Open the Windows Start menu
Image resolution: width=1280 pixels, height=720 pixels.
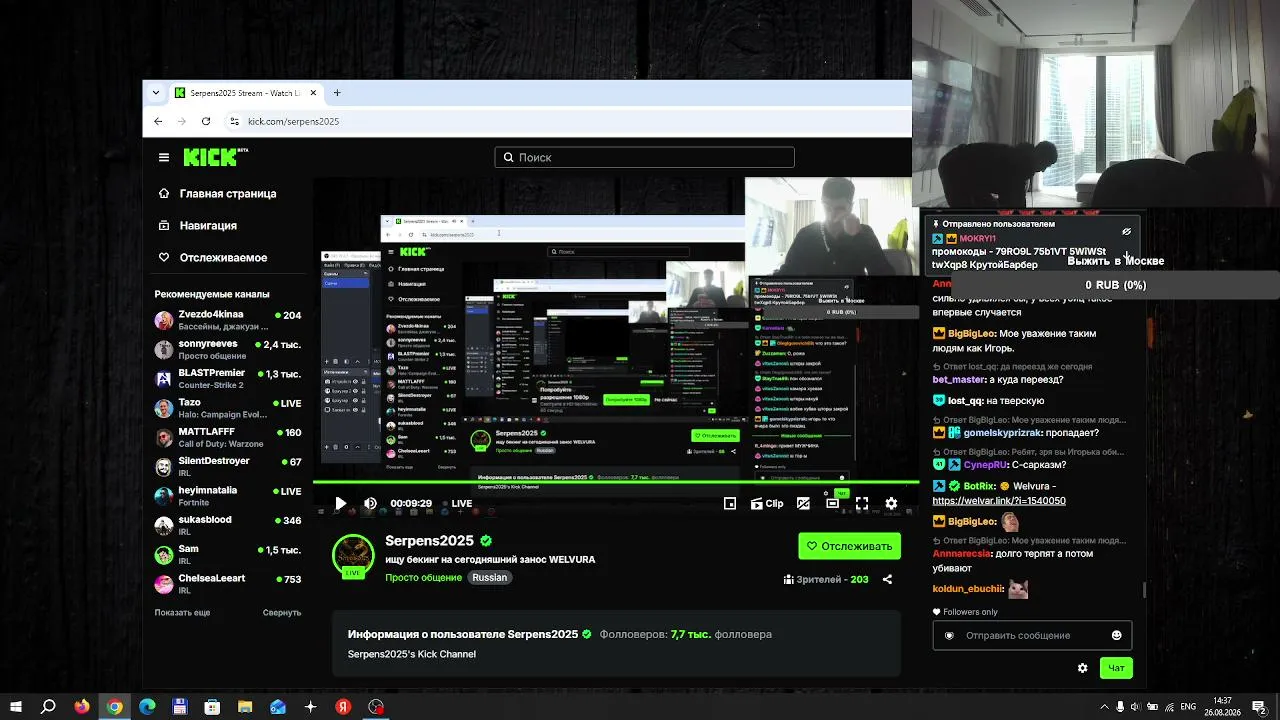point(16,707)
